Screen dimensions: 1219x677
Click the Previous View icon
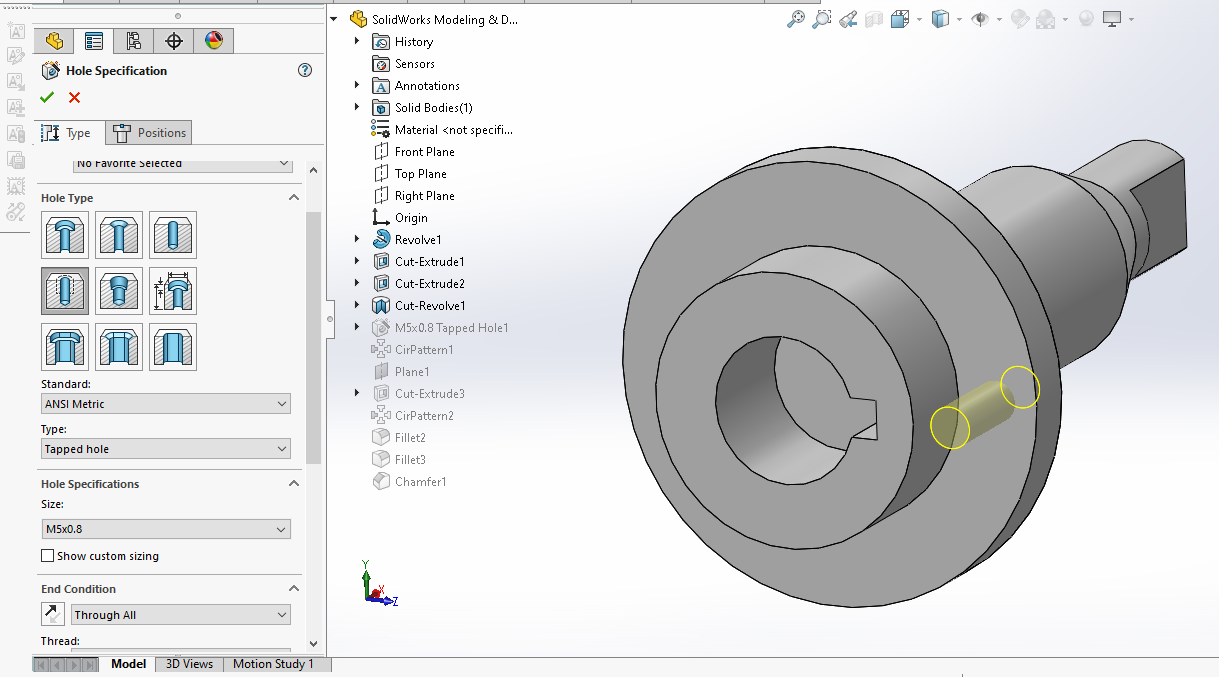tap(848, 19)
